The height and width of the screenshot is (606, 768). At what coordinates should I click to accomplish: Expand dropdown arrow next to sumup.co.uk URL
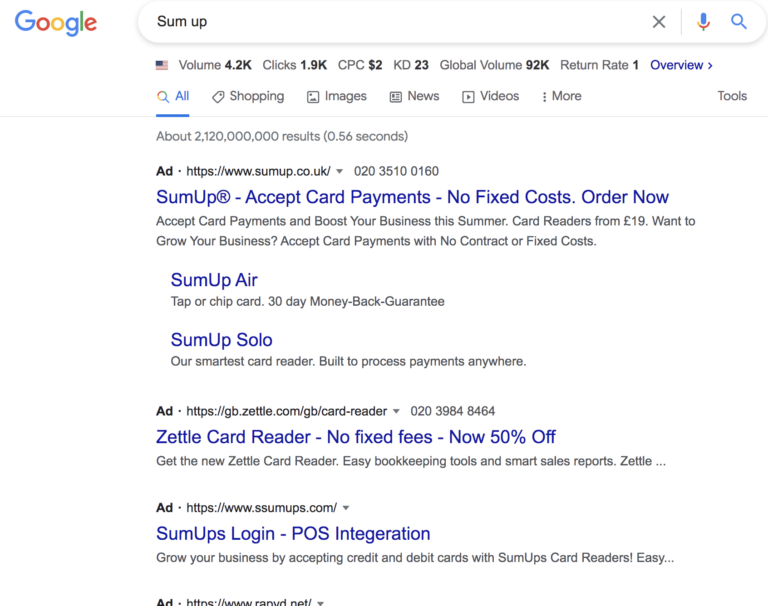coord(339,171)
